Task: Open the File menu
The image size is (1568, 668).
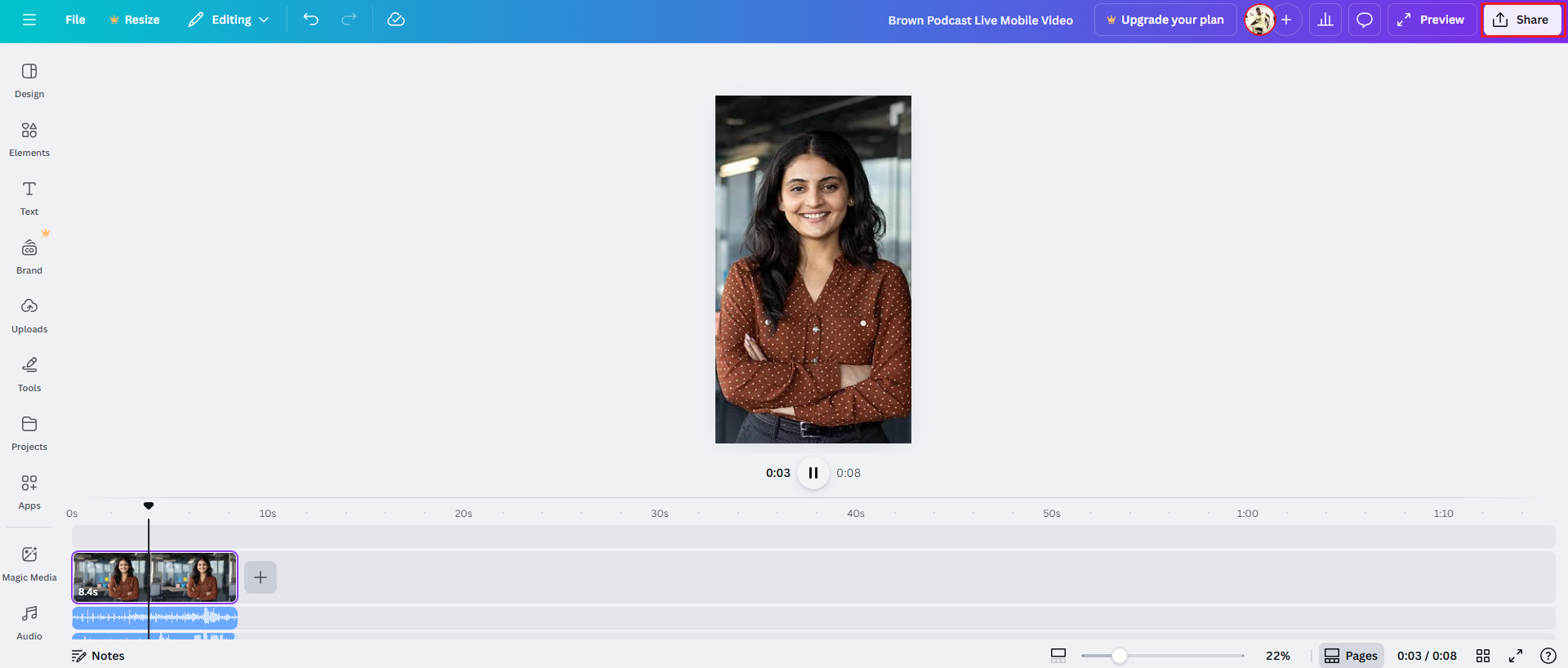Action: [x=75, y=20]
